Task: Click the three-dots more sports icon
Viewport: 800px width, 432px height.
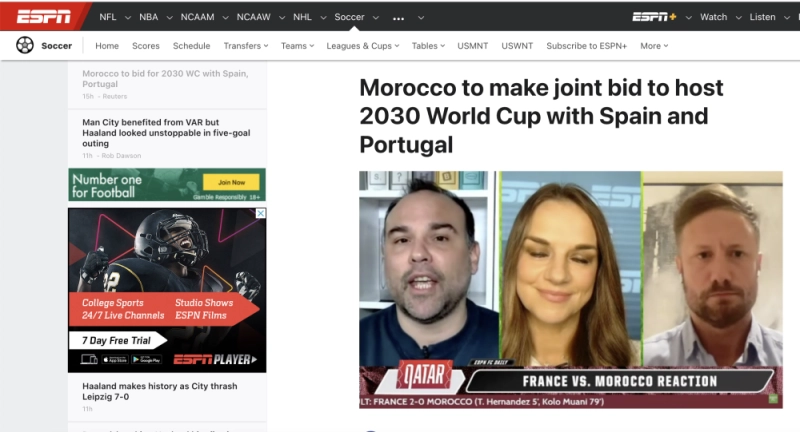Action: (x=398, y=18)
